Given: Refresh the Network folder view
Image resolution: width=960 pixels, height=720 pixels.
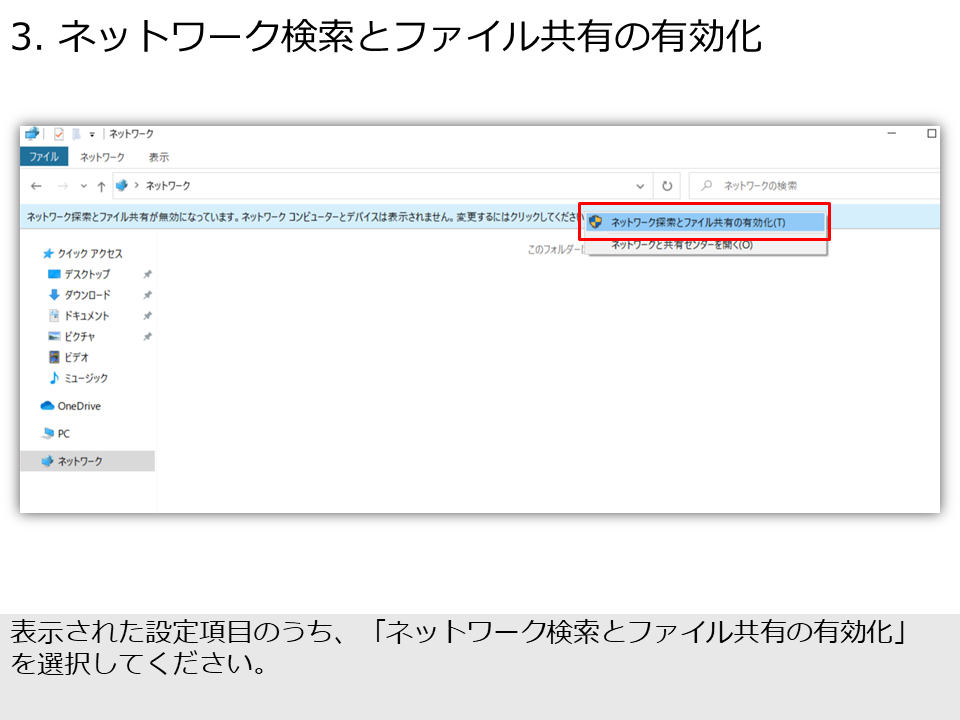Looking at the screenshot, I should click(x=667, y=186).
